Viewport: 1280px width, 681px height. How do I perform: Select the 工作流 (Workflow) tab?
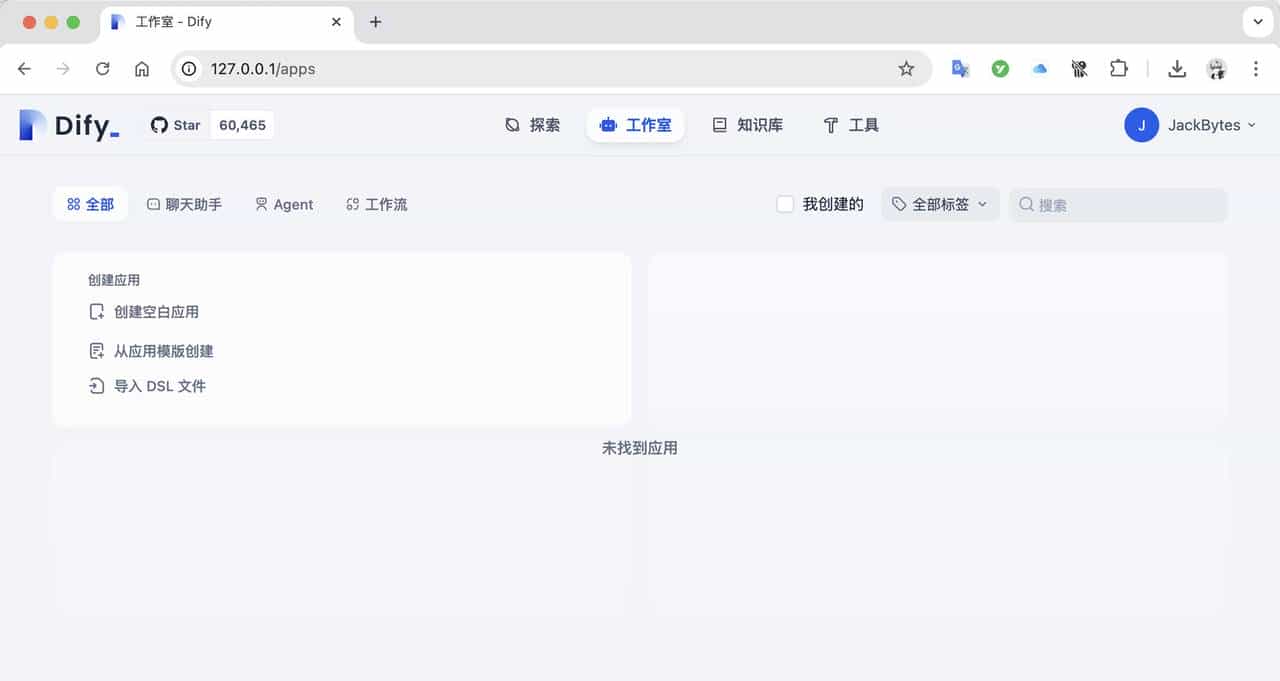pyautogui.click(x=377, y=204)
